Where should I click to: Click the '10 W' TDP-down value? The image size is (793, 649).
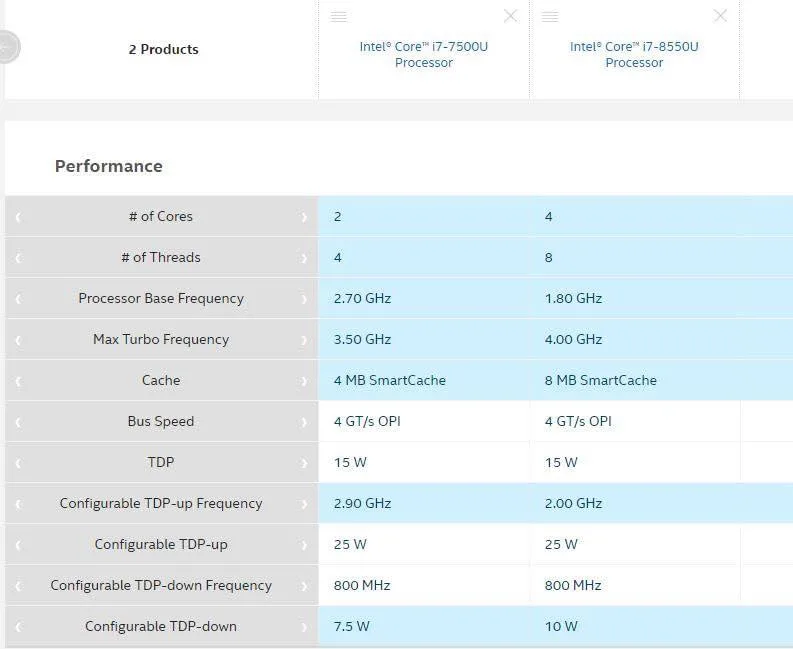(561, 626)
